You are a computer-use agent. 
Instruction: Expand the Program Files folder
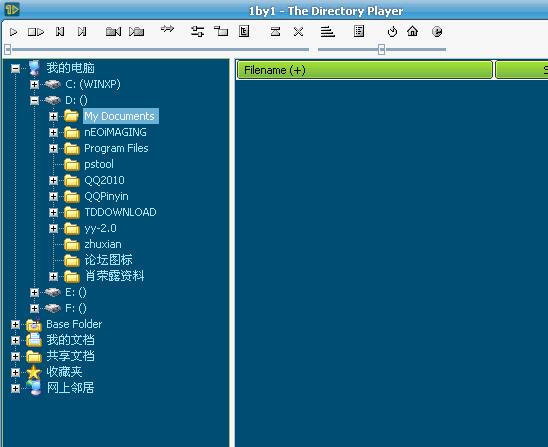(x=53, y=149)
